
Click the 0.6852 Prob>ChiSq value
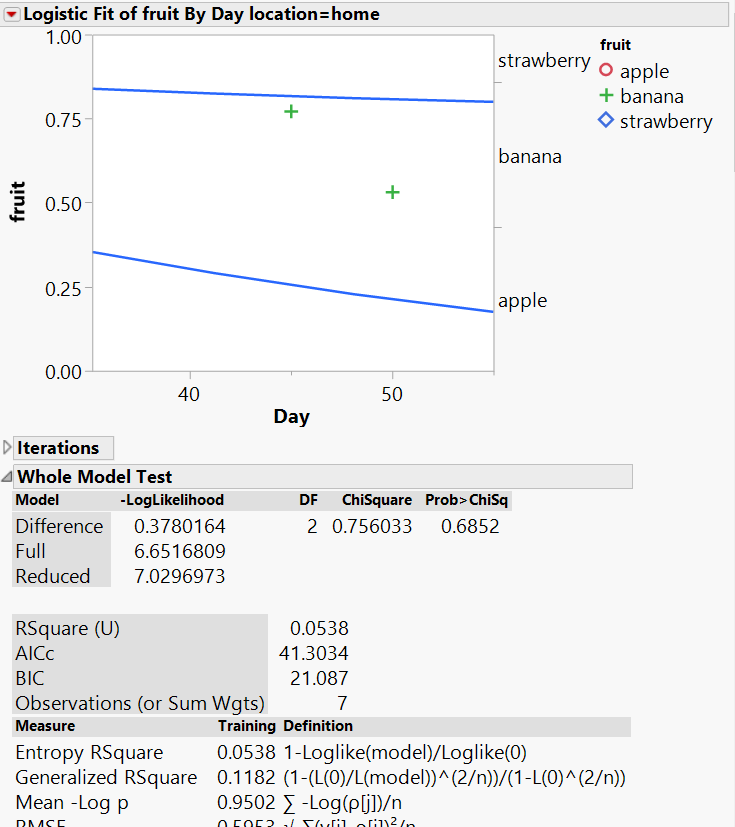pyautogui.click(x=470, y=526)
